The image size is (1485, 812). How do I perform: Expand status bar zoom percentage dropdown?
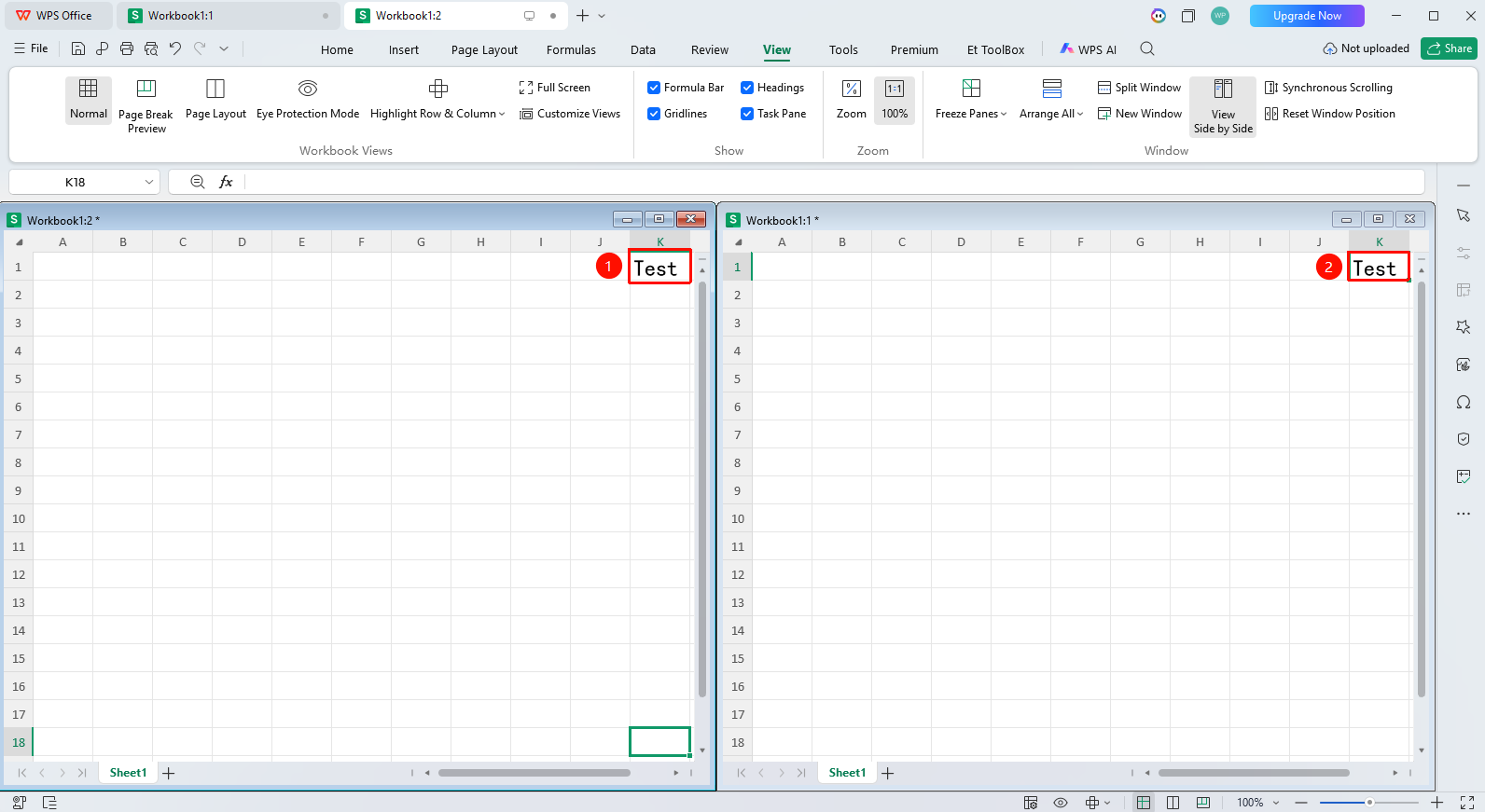pyautogui.click(x=1276, y=803)
